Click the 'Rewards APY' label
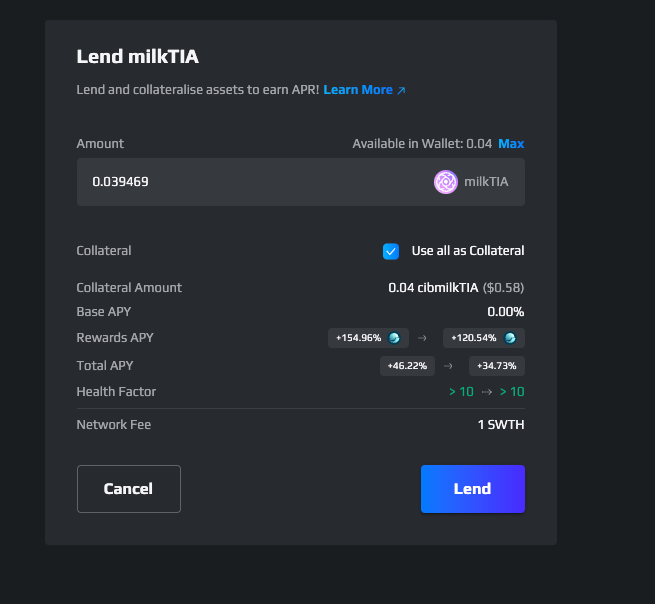The image size is (655, 604). [x=115, y=338]
